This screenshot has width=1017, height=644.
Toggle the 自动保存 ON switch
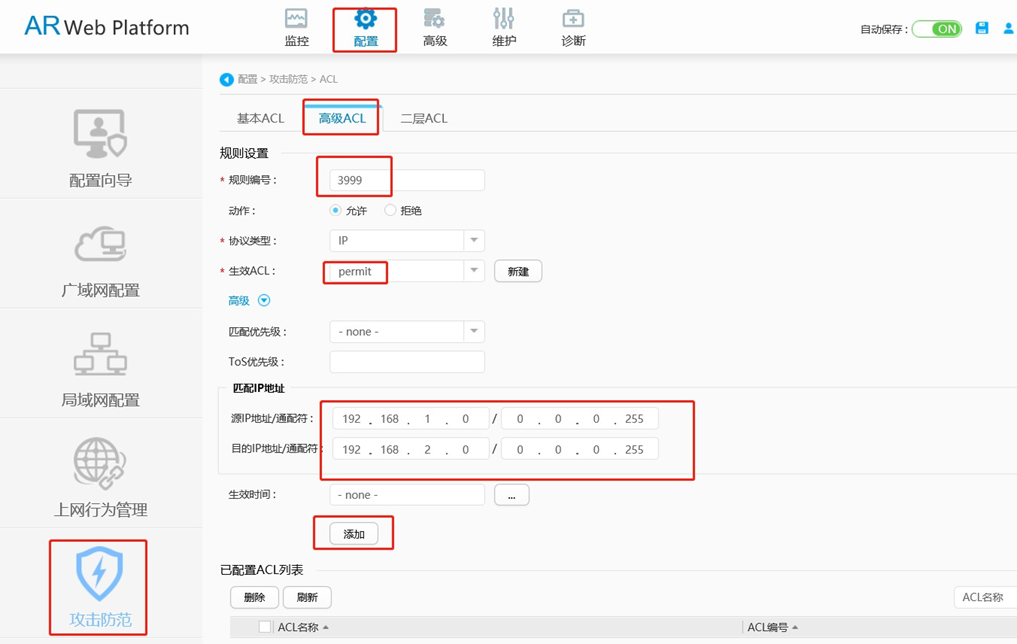[x=937, y=29]
